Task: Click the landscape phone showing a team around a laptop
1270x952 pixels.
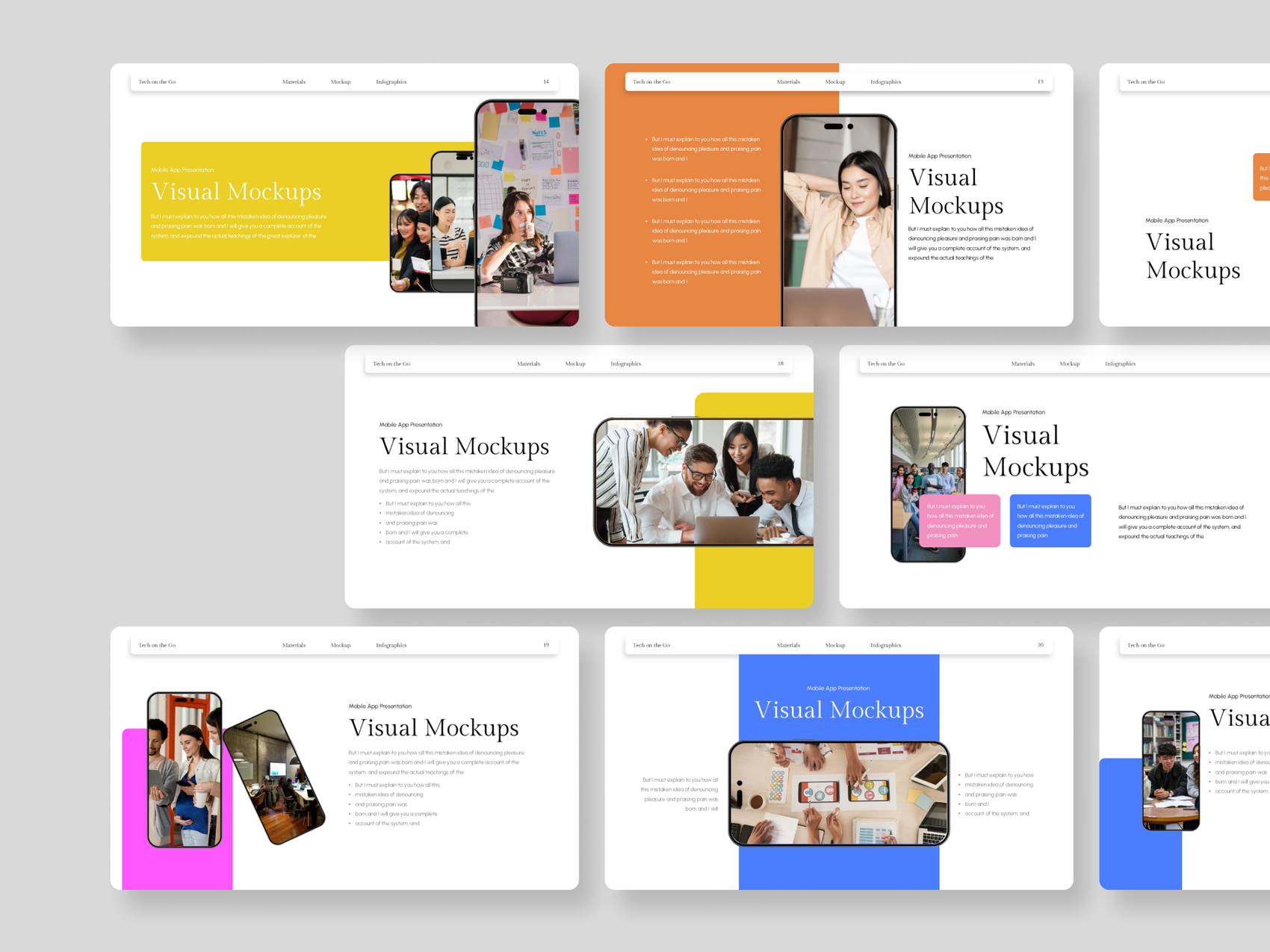Action: (704, 482)
